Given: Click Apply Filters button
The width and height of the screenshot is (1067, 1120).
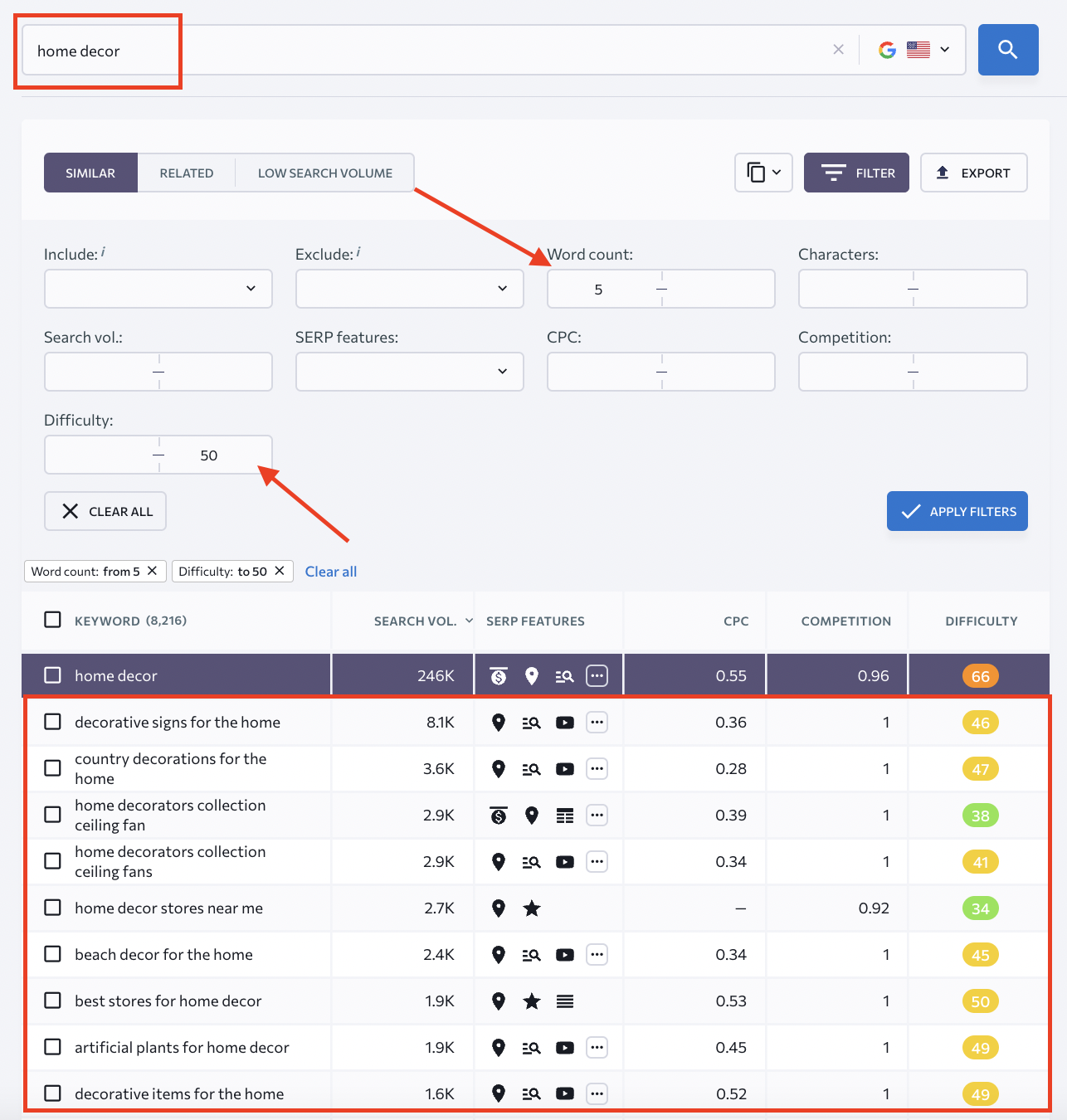Looking at the screenshot, I should point(957,511).
